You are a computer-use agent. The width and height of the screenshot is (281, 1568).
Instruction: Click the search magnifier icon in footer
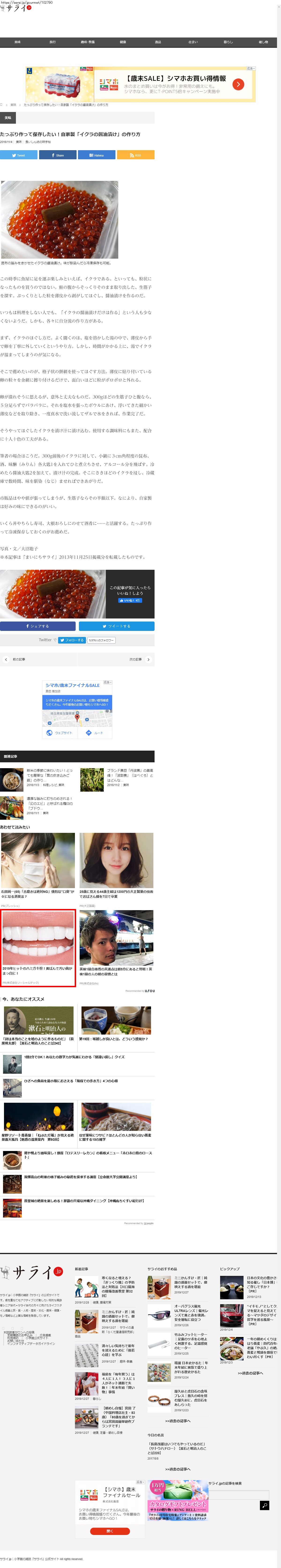(x=264, y=1505)
